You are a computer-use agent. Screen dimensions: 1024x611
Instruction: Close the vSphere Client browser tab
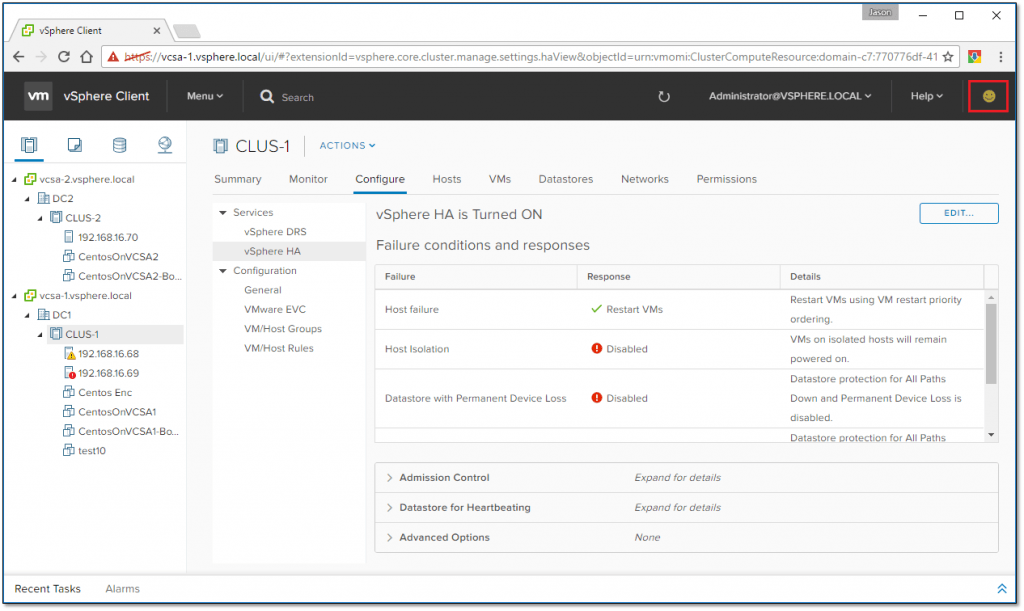point(157,31)
